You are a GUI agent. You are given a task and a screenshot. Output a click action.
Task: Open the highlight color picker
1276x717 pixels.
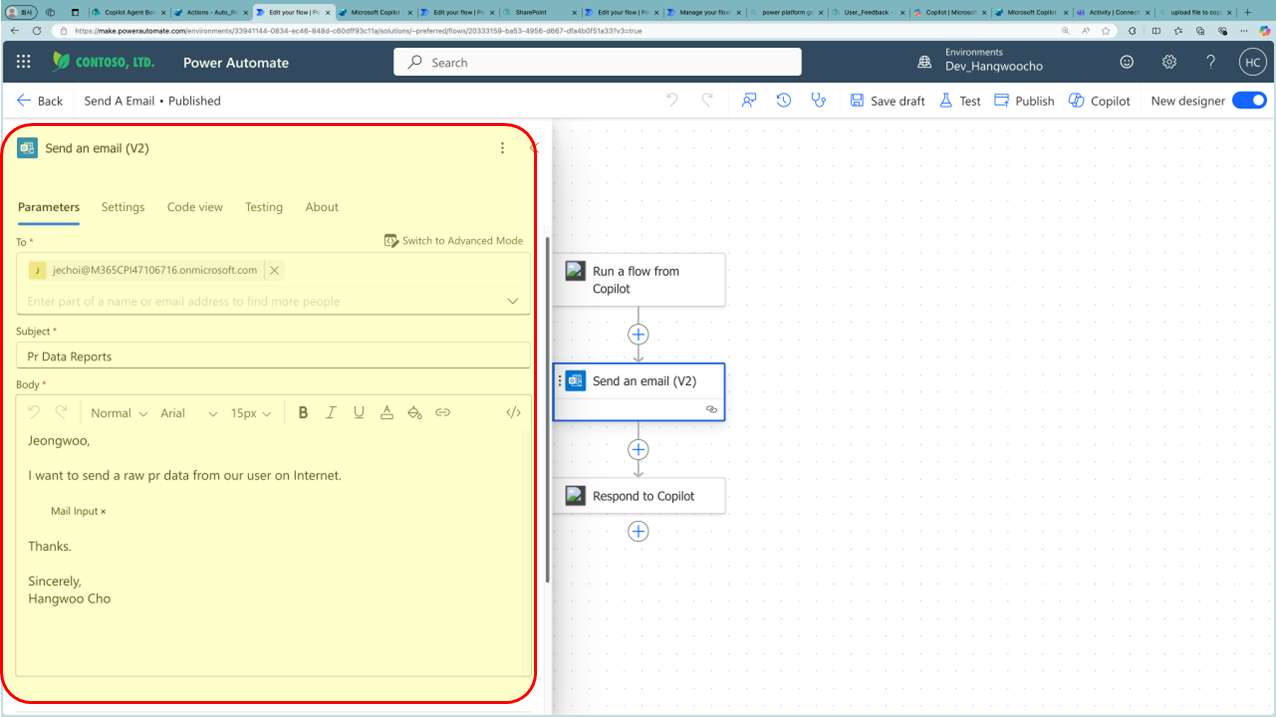pyautogui.click(x=415, y=412)
